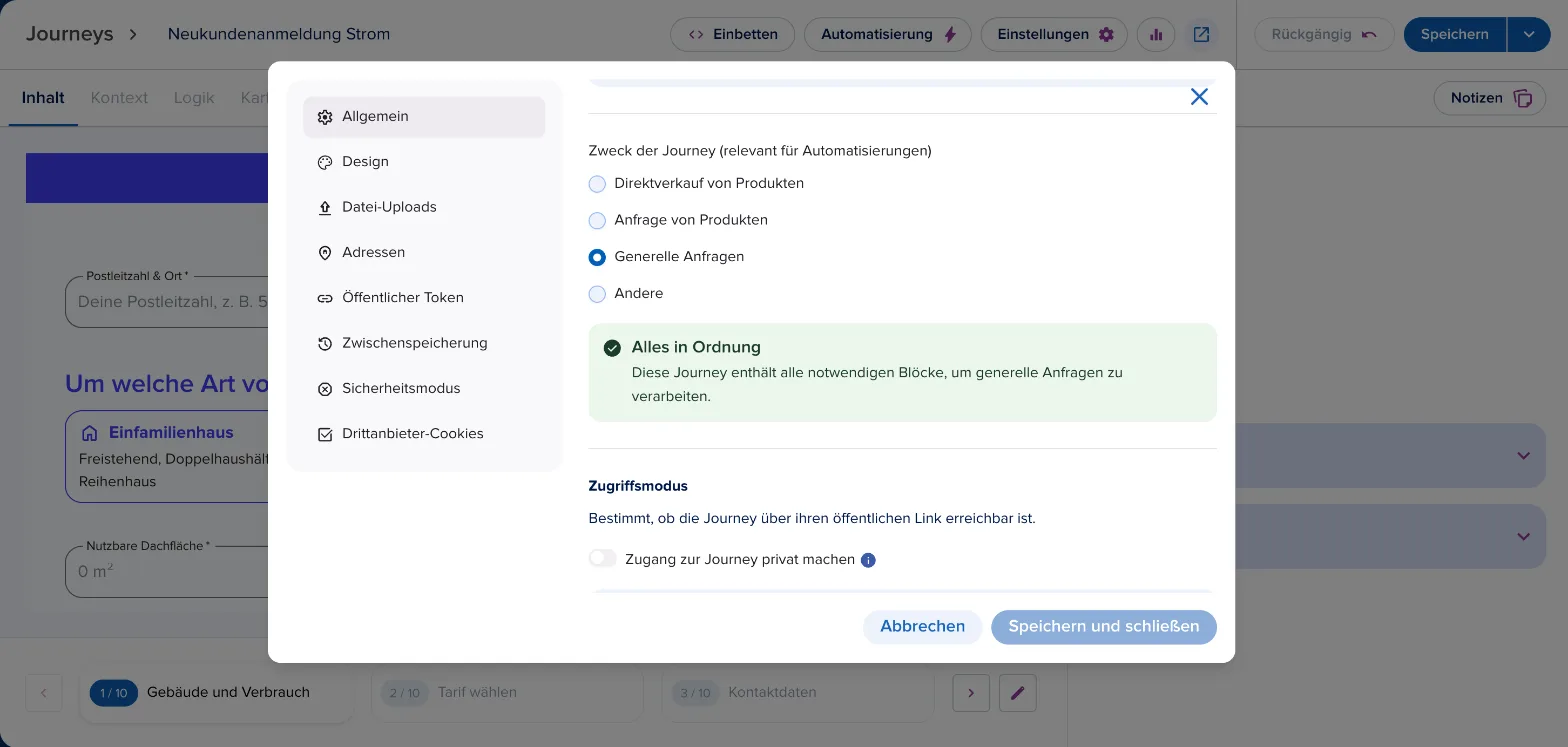The image size is (1568, 747).
Task: Select Direktverkauf von Produkten radio option
Action: pos(597,184)
